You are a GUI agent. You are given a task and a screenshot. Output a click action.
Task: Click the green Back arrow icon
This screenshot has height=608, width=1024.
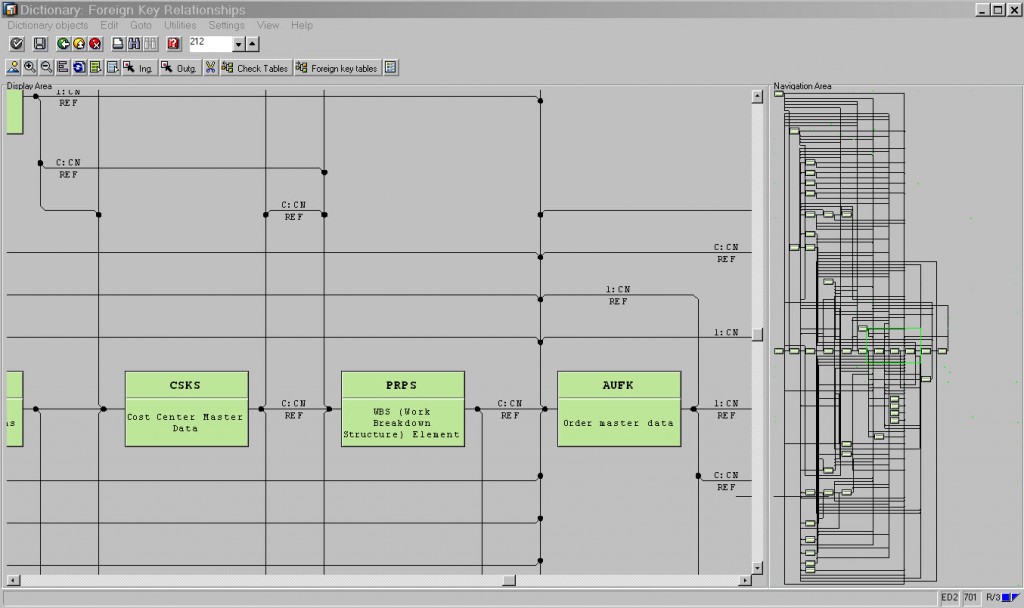(x=63, y=44)
